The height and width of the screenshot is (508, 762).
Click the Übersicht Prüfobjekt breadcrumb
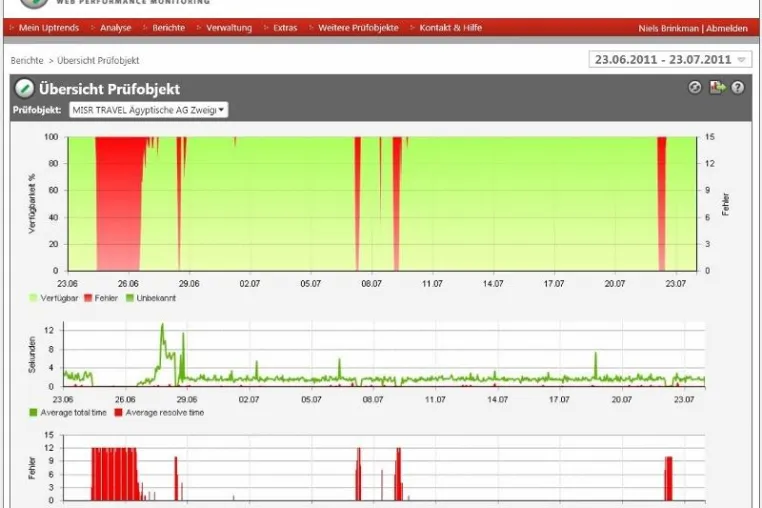tap(98, 60)
